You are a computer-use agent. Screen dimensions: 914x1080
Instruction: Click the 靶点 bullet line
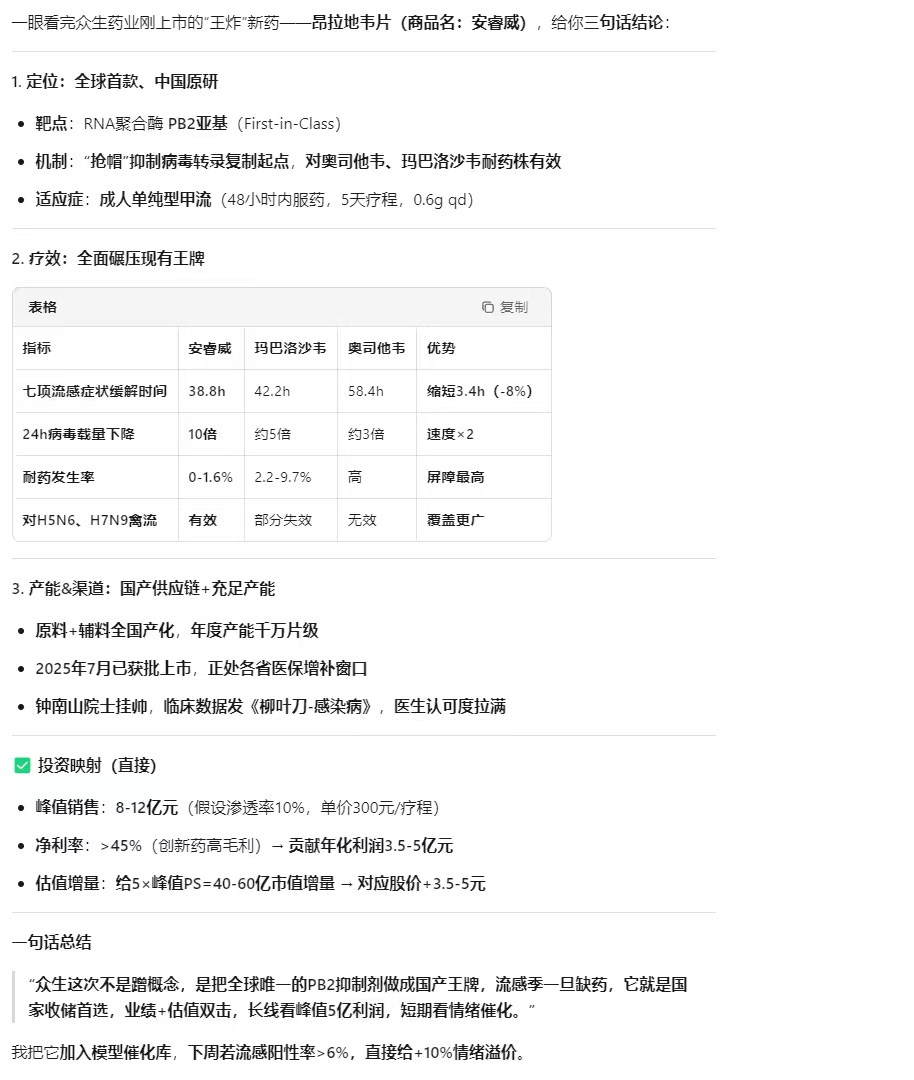pyautogui.click(x=188, y=123)
